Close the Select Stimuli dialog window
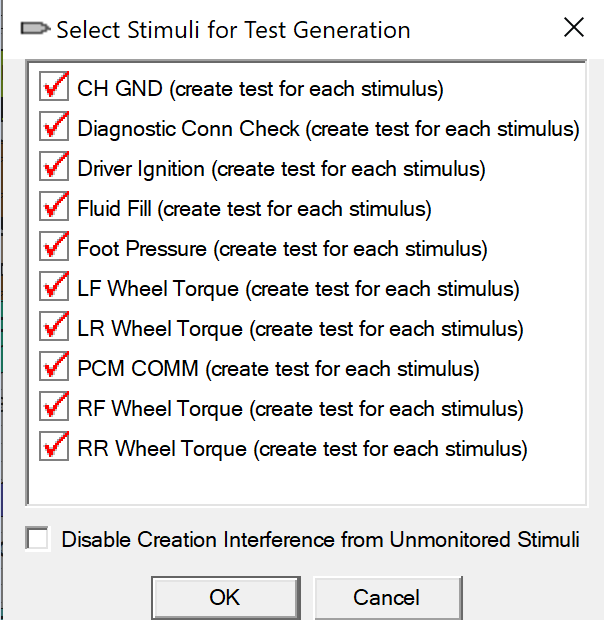This screenshot has height=620, width=604. (574, 27)
